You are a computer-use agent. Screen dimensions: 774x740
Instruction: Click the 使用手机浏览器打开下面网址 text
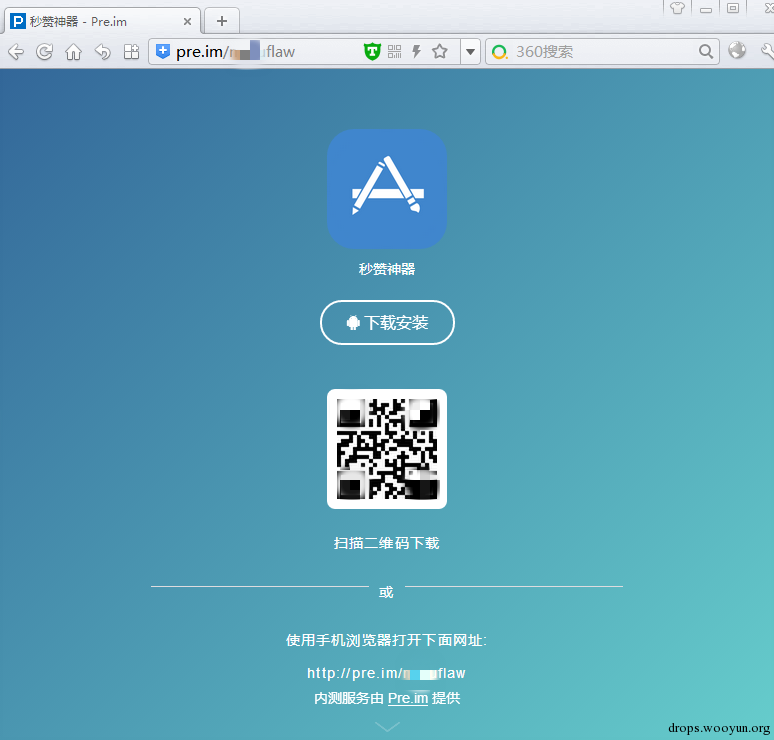click(x=386, y=640)
